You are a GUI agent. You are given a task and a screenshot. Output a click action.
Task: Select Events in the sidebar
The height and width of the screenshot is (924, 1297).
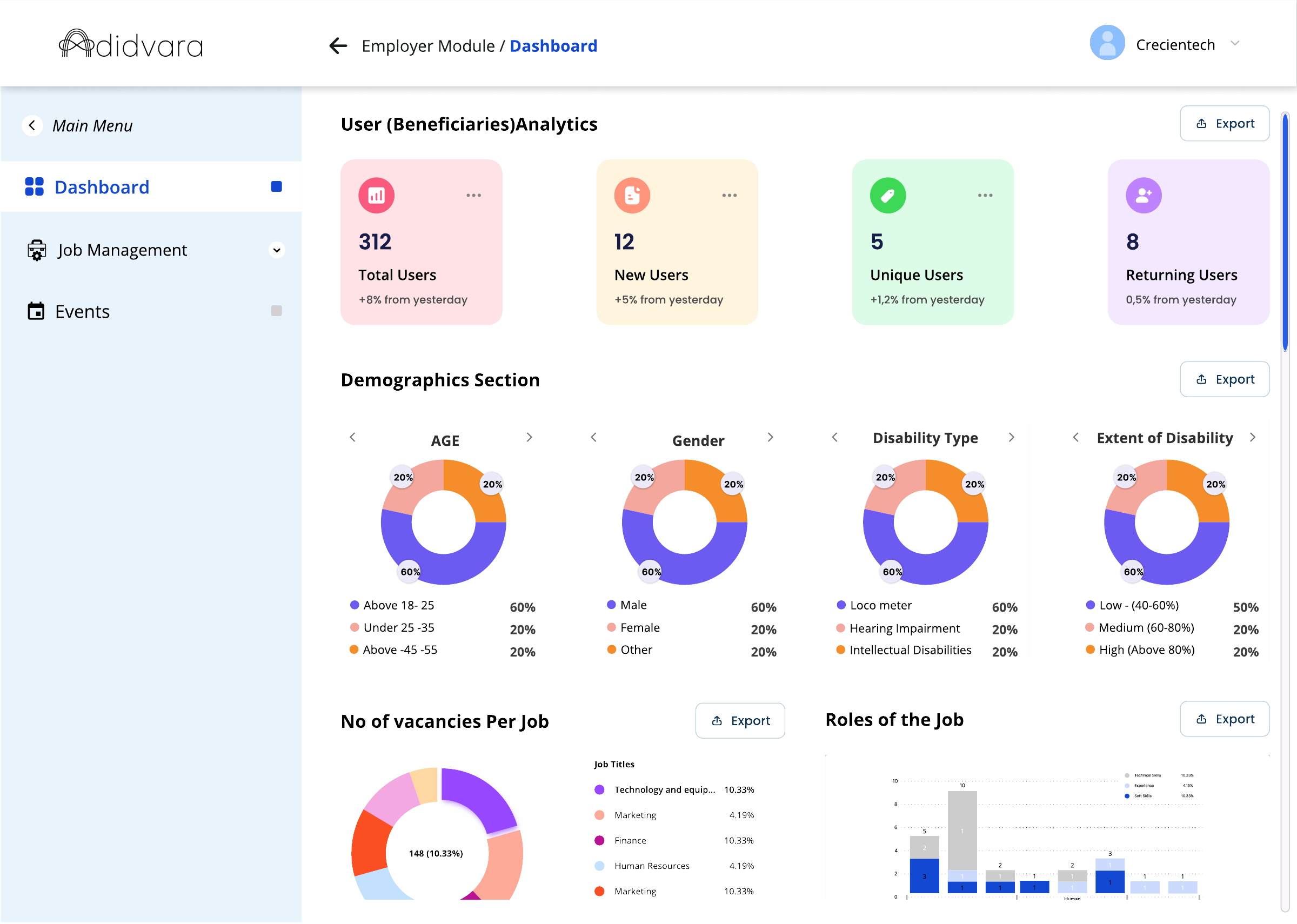coord(83,311)
